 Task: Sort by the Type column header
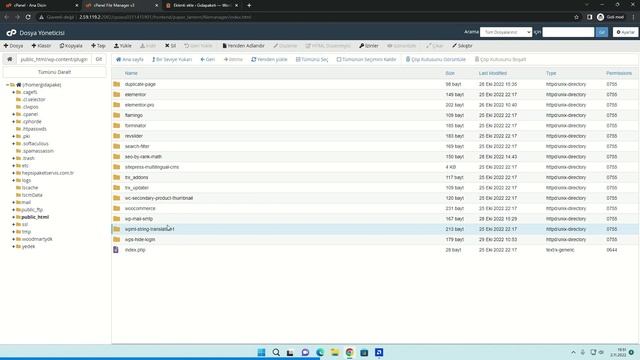(551, 73)
